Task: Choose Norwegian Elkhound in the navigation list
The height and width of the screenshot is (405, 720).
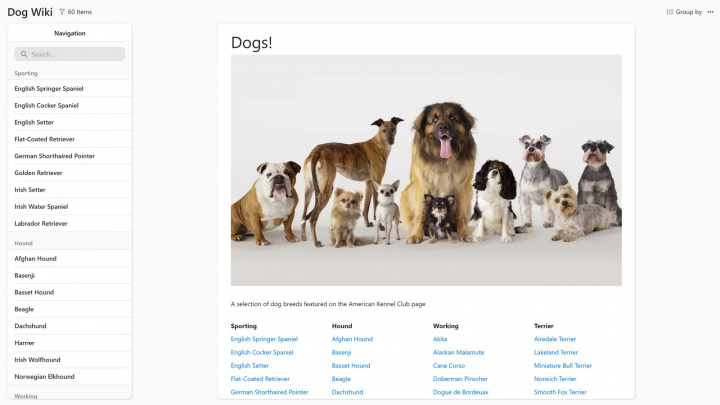Action: point(44,377)
